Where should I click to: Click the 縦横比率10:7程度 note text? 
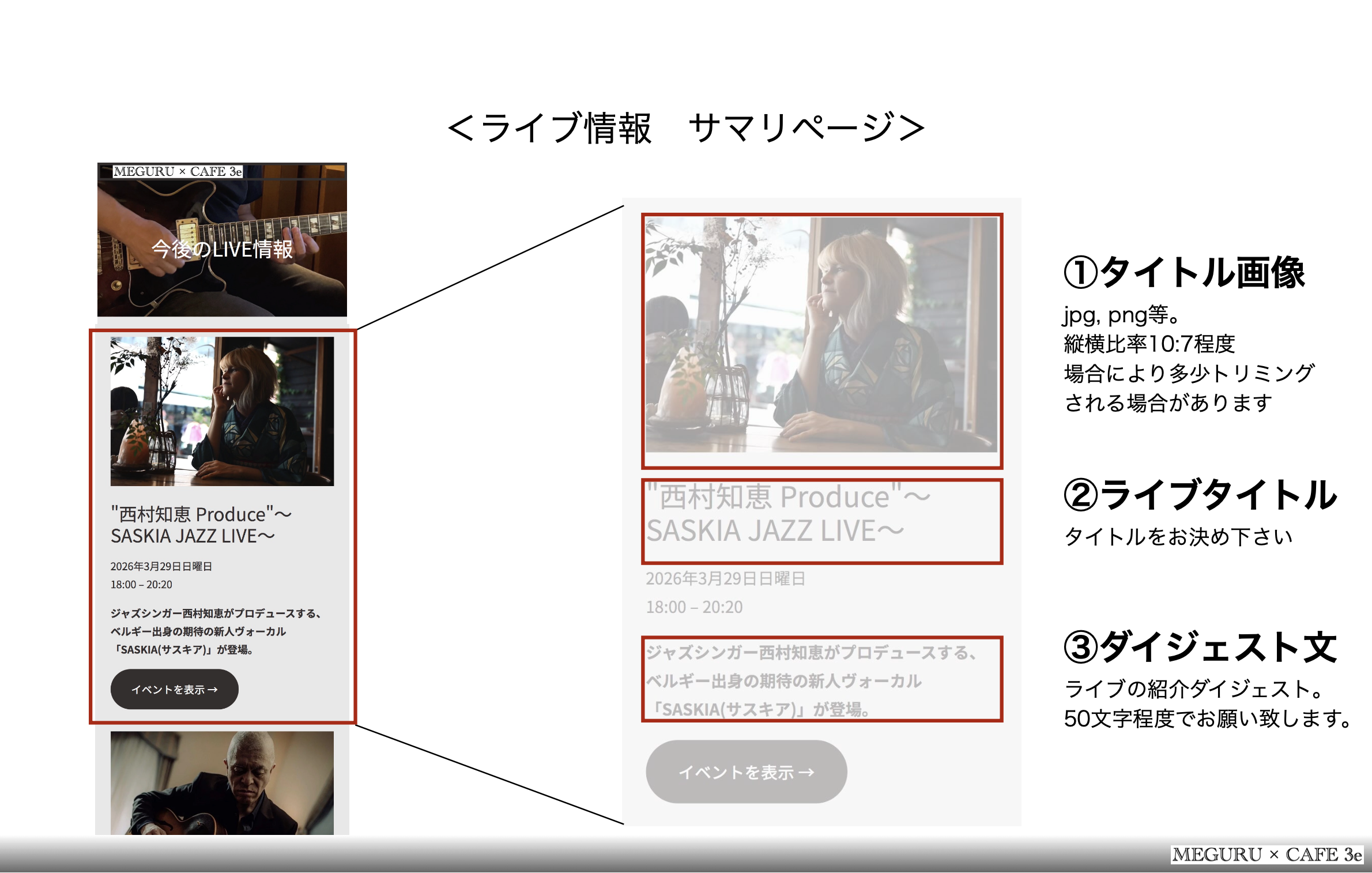pyautogui.click(x=1149, y=344)
